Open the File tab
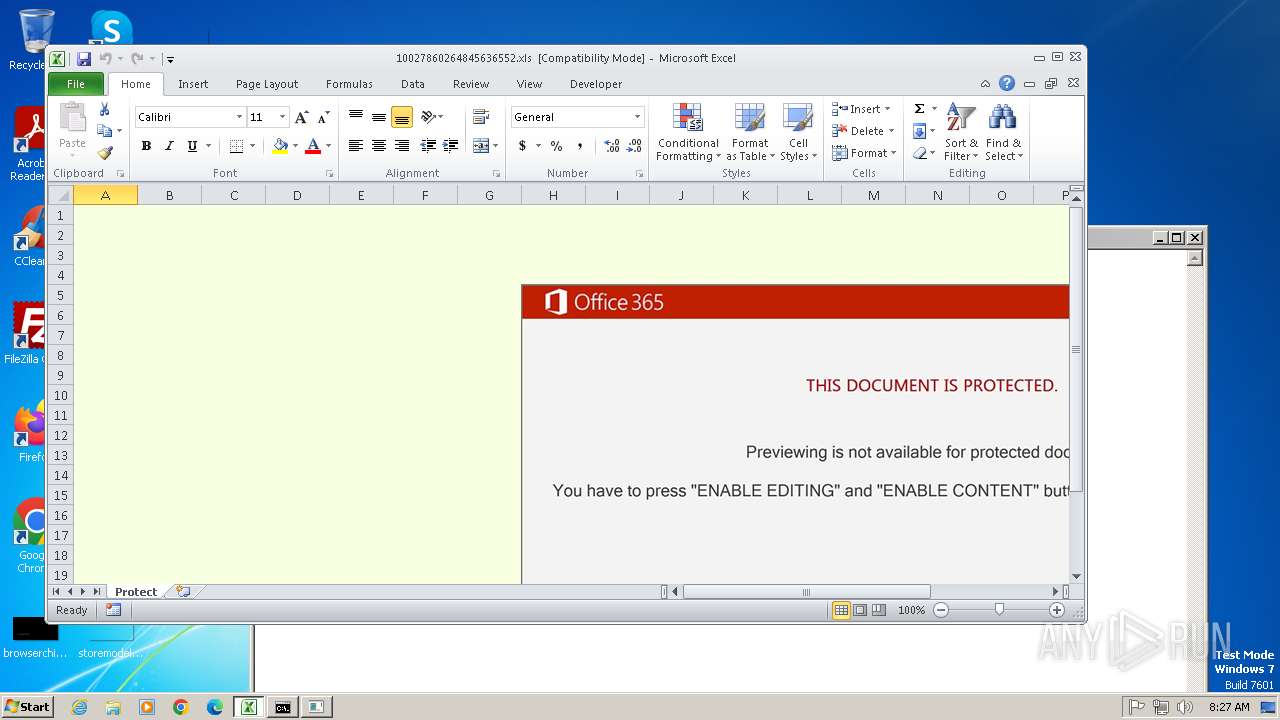Viewport: 1280px width, 720px height. [76, 84]
